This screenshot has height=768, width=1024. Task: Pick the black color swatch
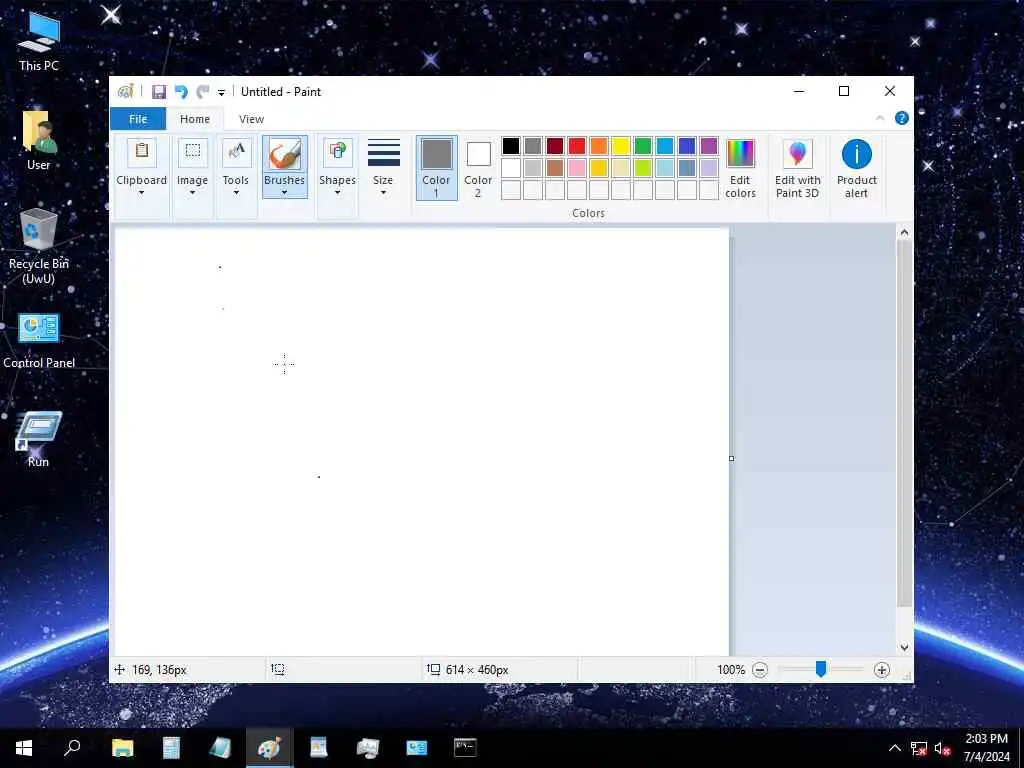tap(511, 146)
